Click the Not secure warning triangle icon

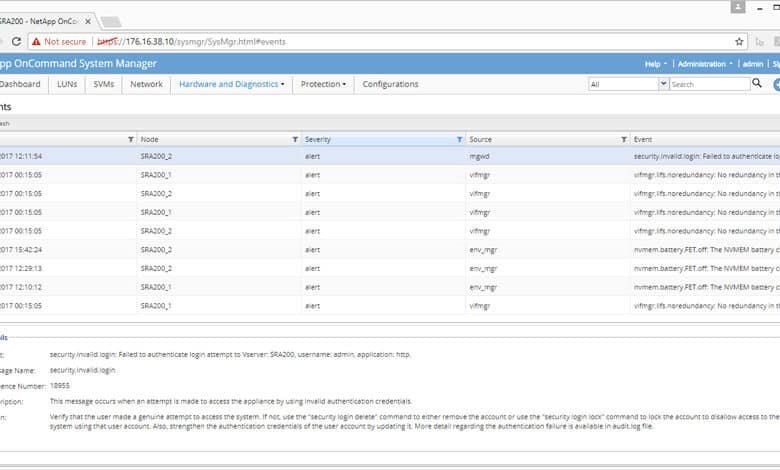coord(36,42)
